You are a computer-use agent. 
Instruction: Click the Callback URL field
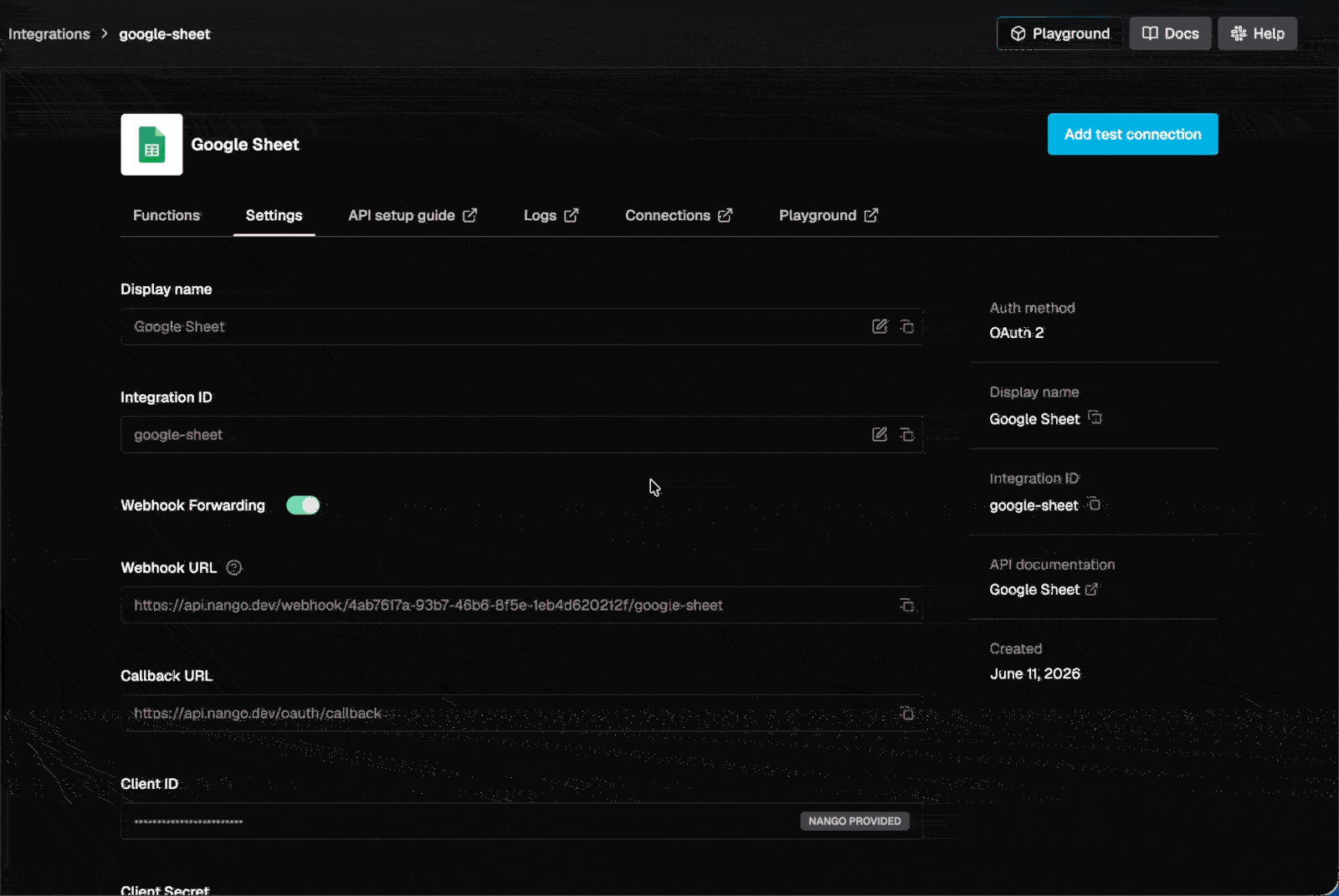521,713
